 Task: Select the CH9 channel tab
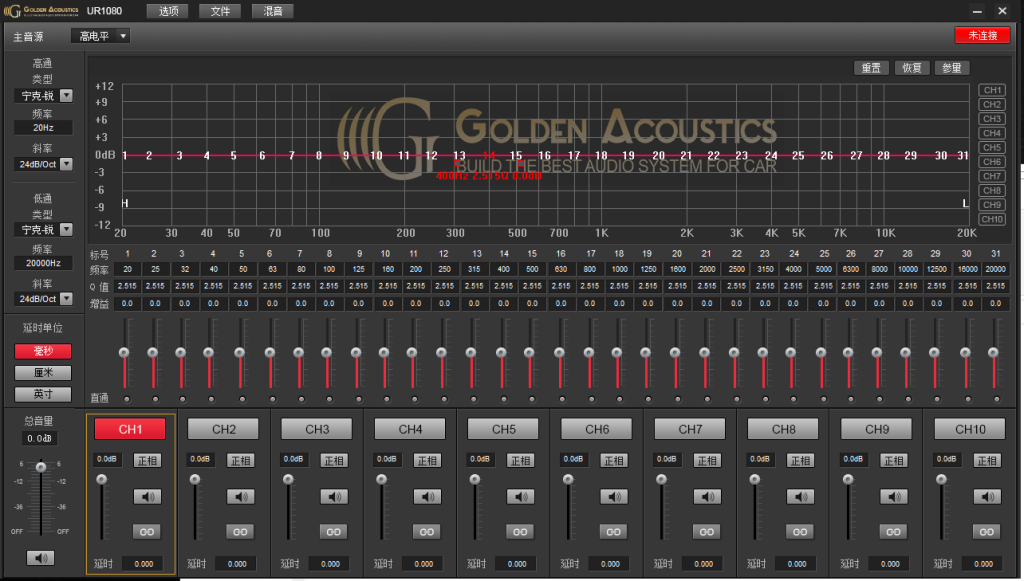click(877, 429)
